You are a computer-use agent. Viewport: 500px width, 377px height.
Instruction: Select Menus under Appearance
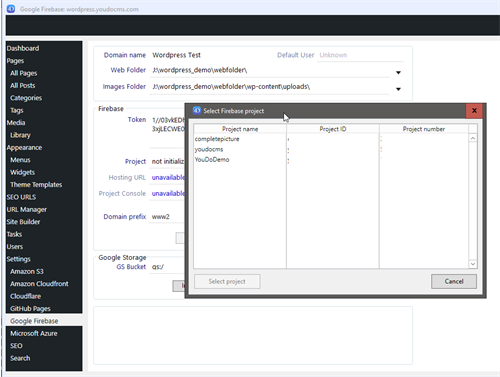click(x=20, y=160)
